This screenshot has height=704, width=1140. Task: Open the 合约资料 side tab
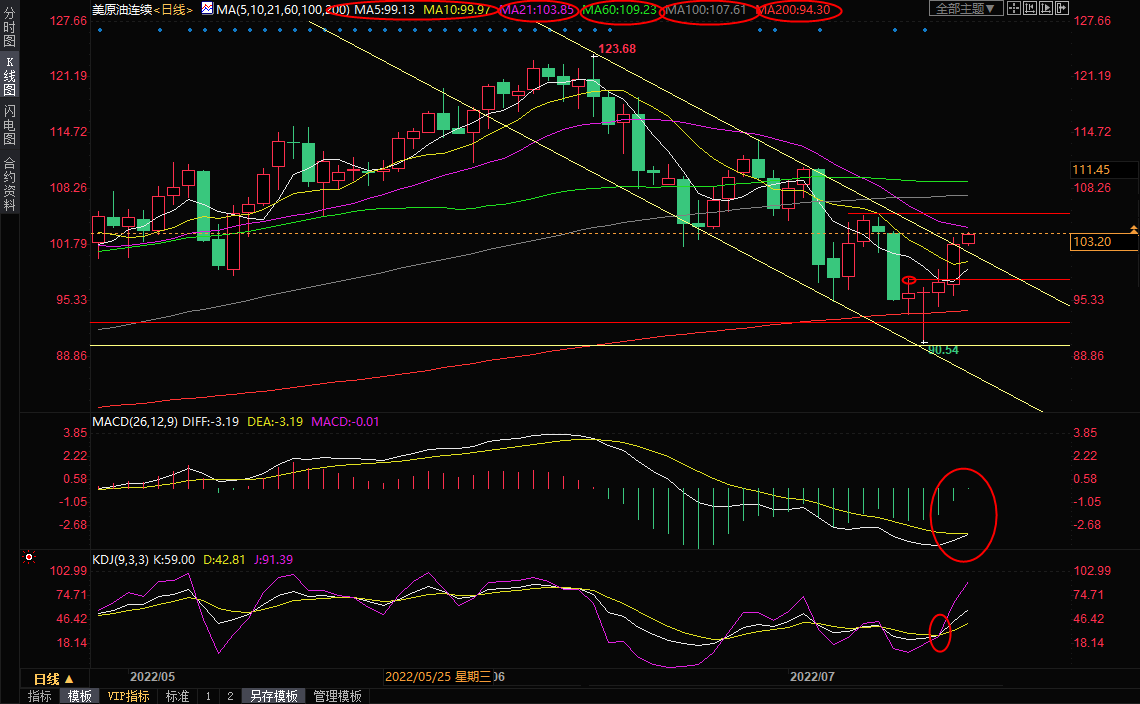(x=9, y=183)
